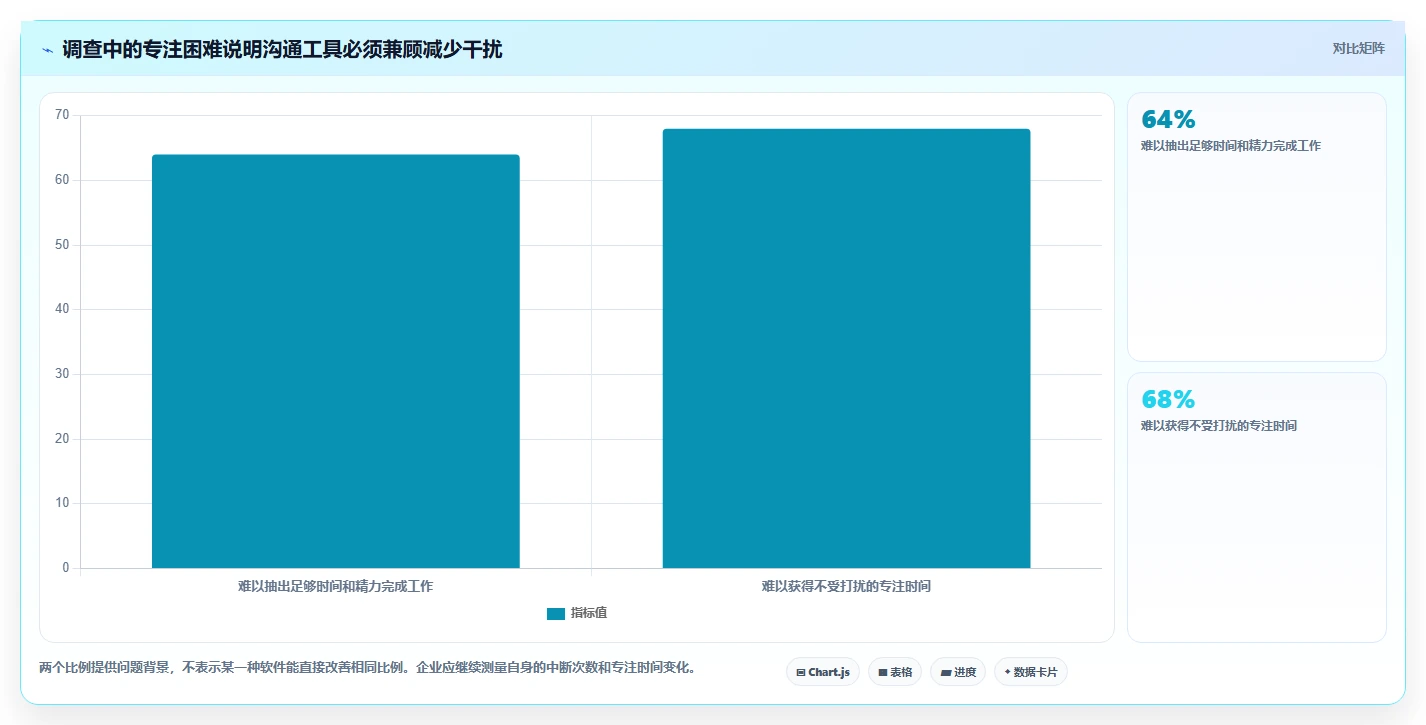
Task: Click the y-axis tick 40
Action: 62,309
